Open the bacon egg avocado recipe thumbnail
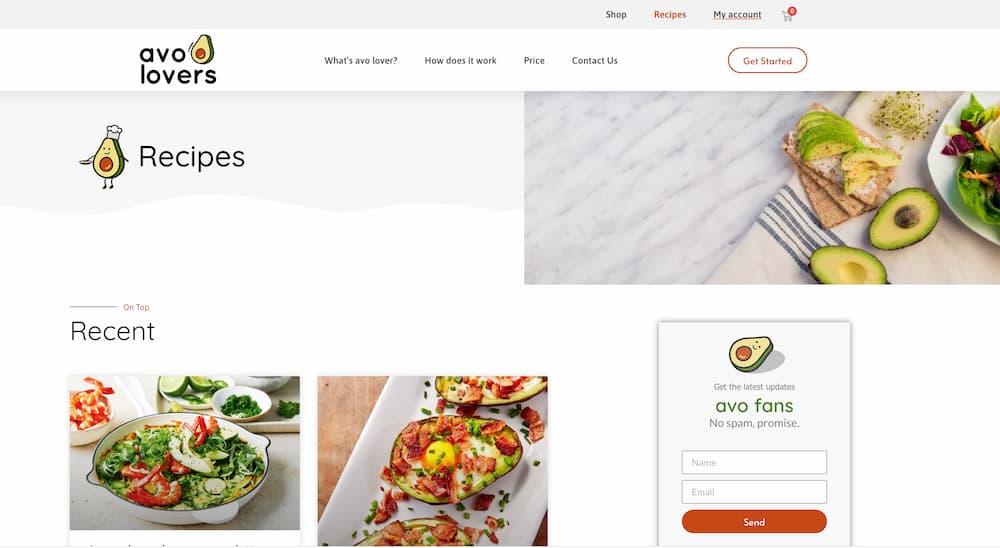This screenshot has height=548, width=1000. tap(432, 461)
